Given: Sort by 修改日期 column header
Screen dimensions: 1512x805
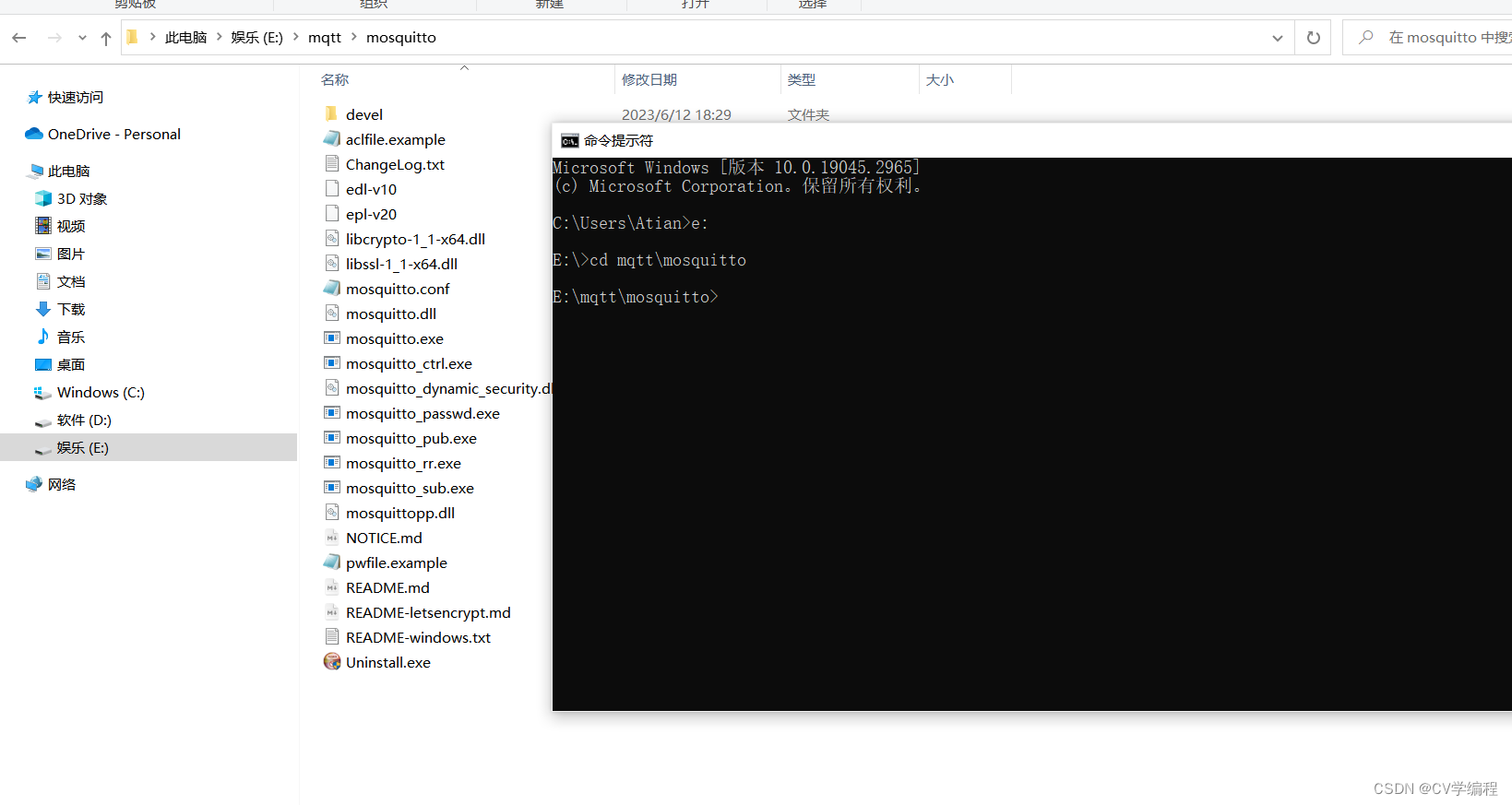Looking at the screenshot, I should [649, 80].
